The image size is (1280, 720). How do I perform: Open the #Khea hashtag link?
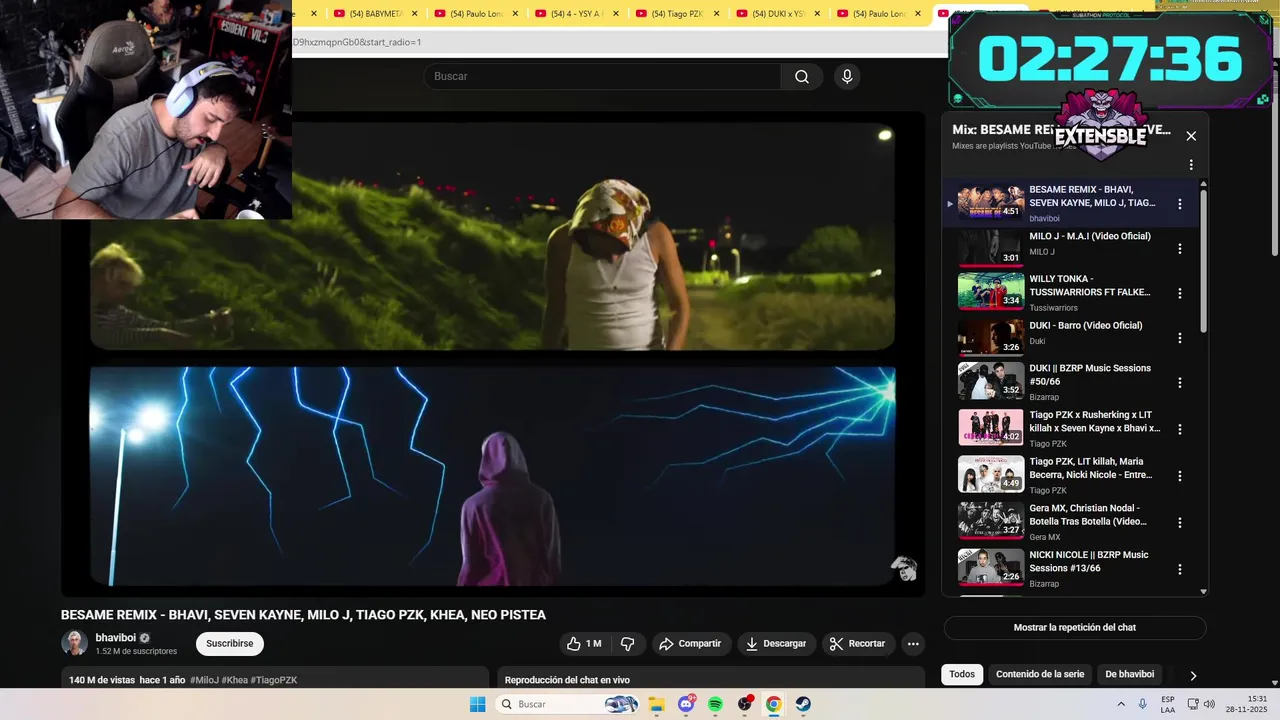tap(235, 680)
